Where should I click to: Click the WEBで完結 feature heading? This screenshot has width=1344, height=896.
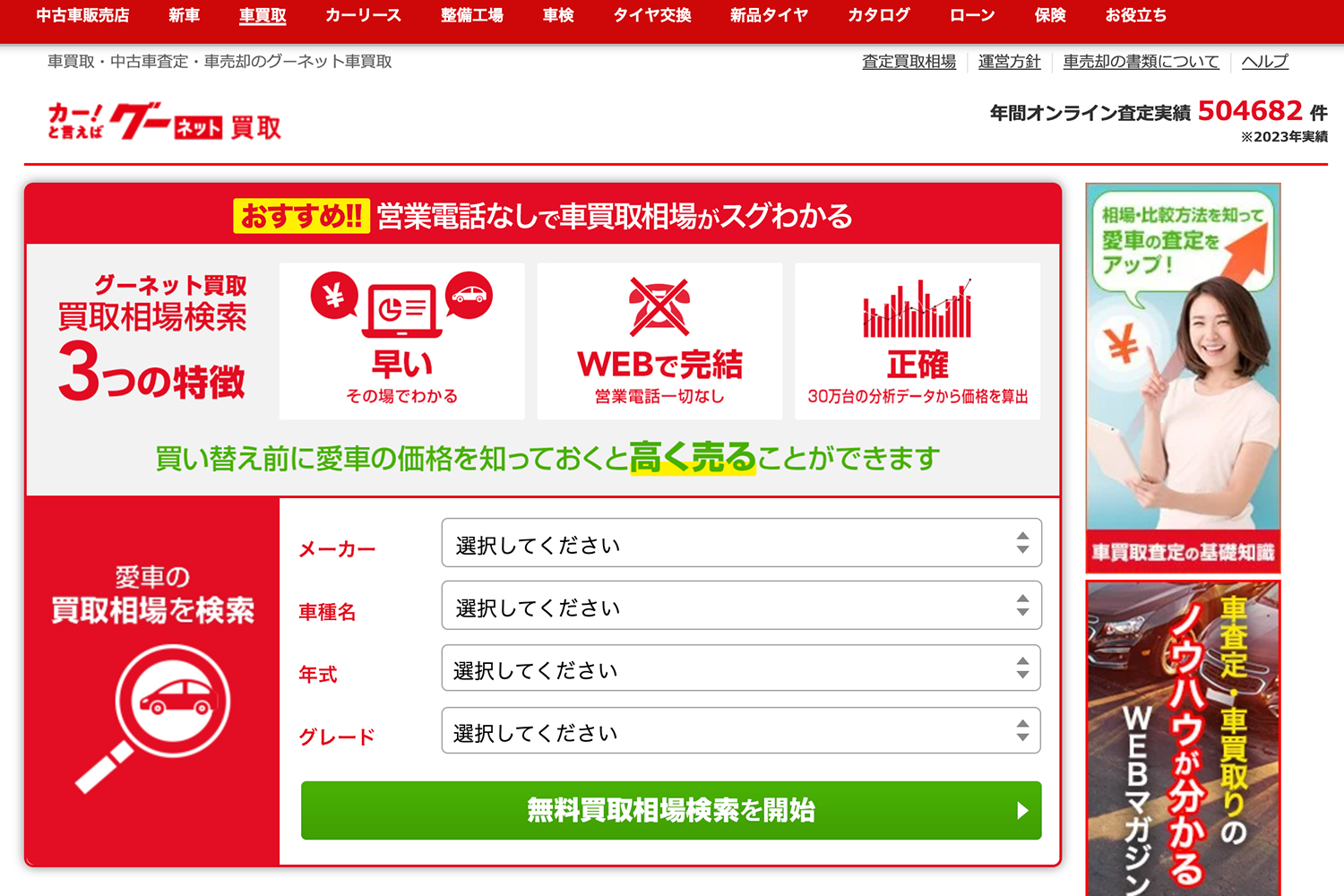(x=659, y=364)
